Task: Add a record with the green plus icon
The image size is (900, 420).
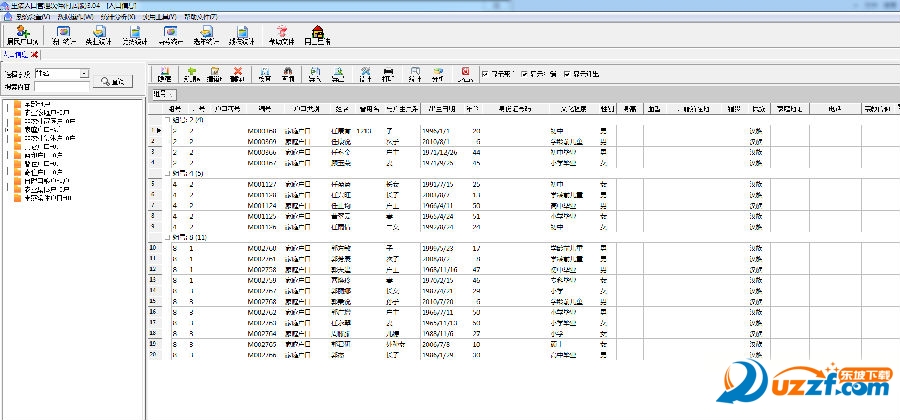Action: pos(191,72)
